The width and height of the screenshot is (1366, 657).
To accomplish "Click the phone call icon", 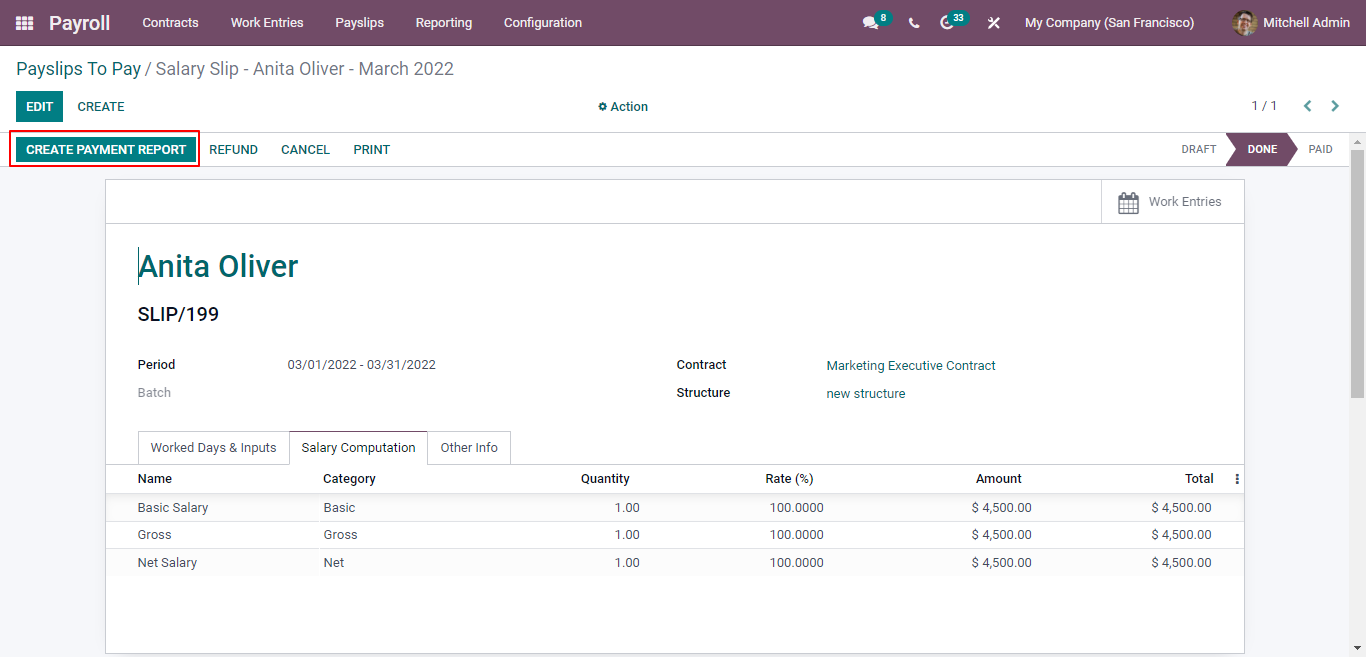I will 914,23.
